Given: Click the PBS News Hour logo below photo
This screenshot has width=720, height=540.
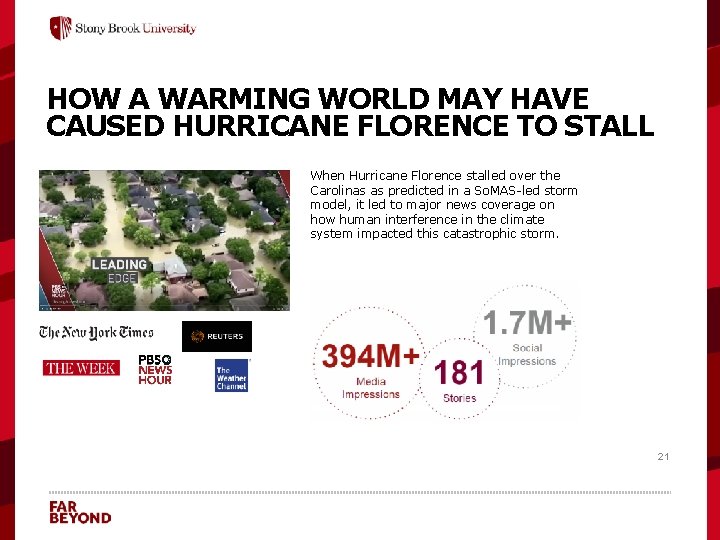Looking at the screenshot, I should [155, 370].
